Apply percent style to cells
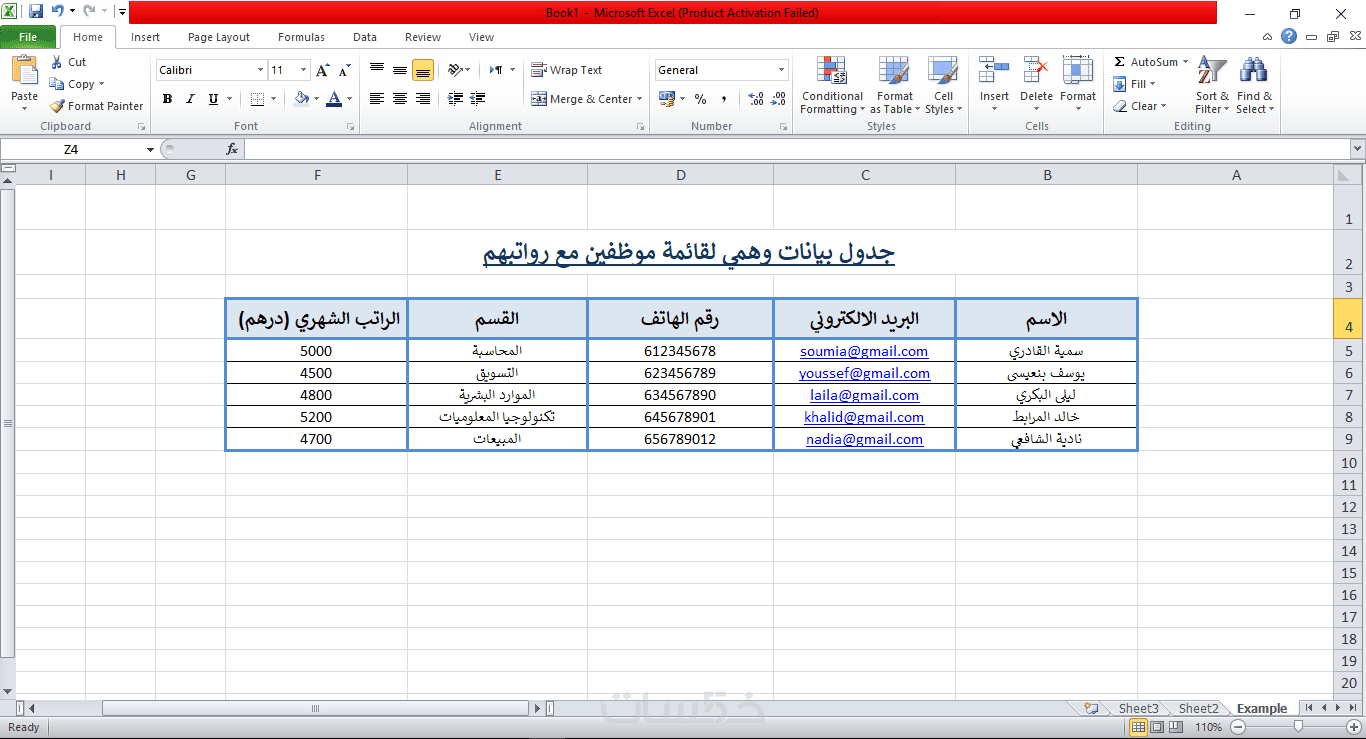 click(x=700, y=99)
